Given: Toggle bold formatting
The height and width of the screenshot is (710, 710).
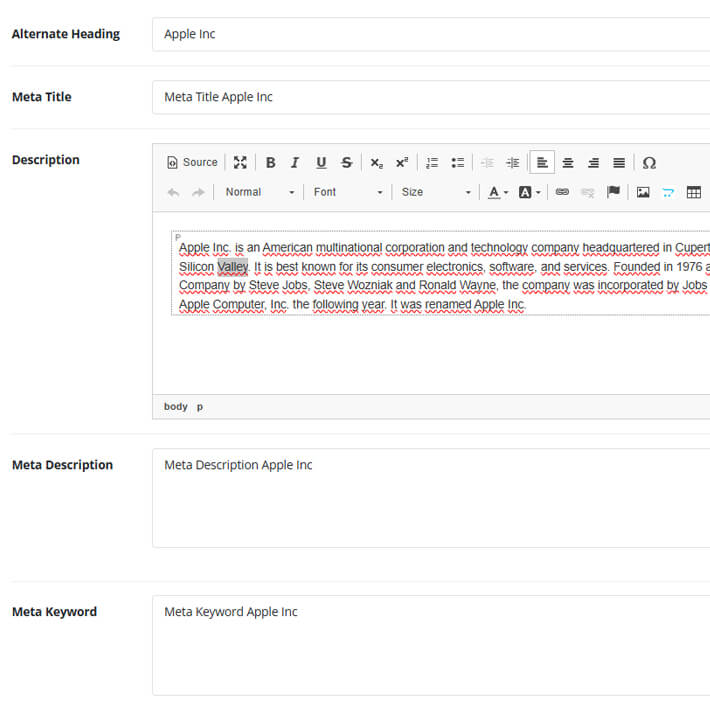Looking at the screenshot, I should [270, 163].
